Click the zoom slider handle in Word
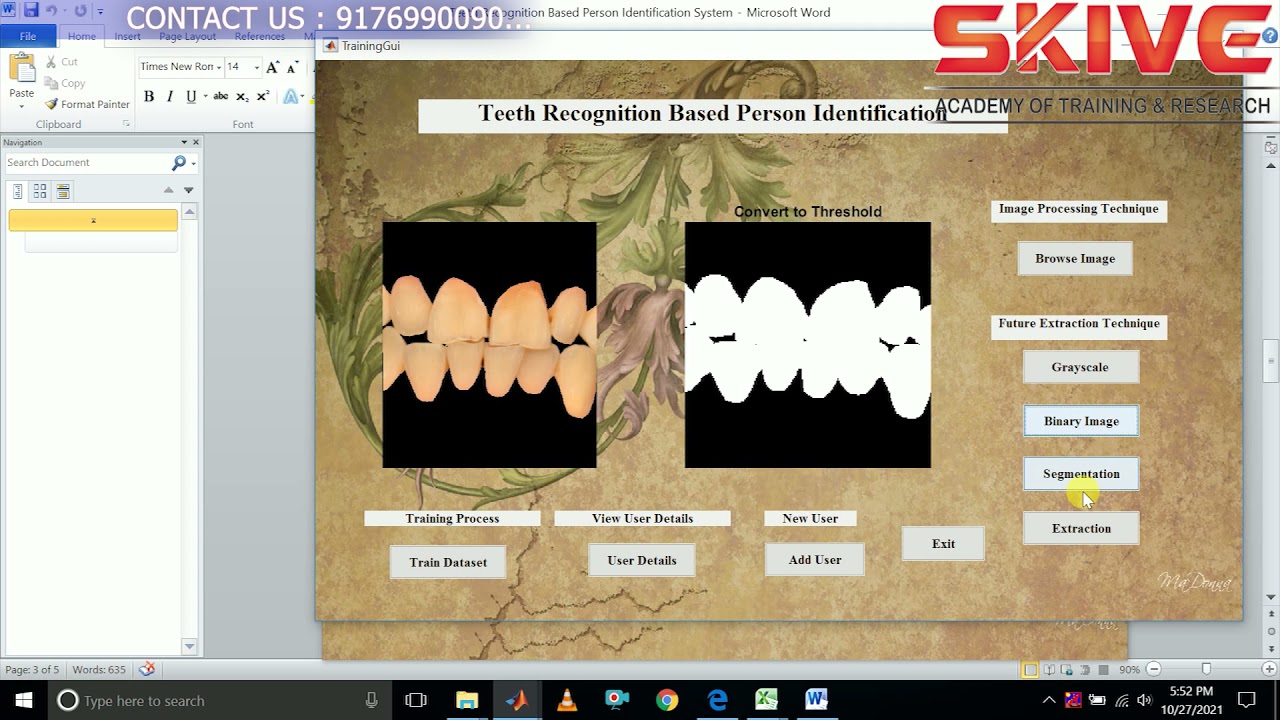Screen dimensions: 1280x720 click(1207, 669)
